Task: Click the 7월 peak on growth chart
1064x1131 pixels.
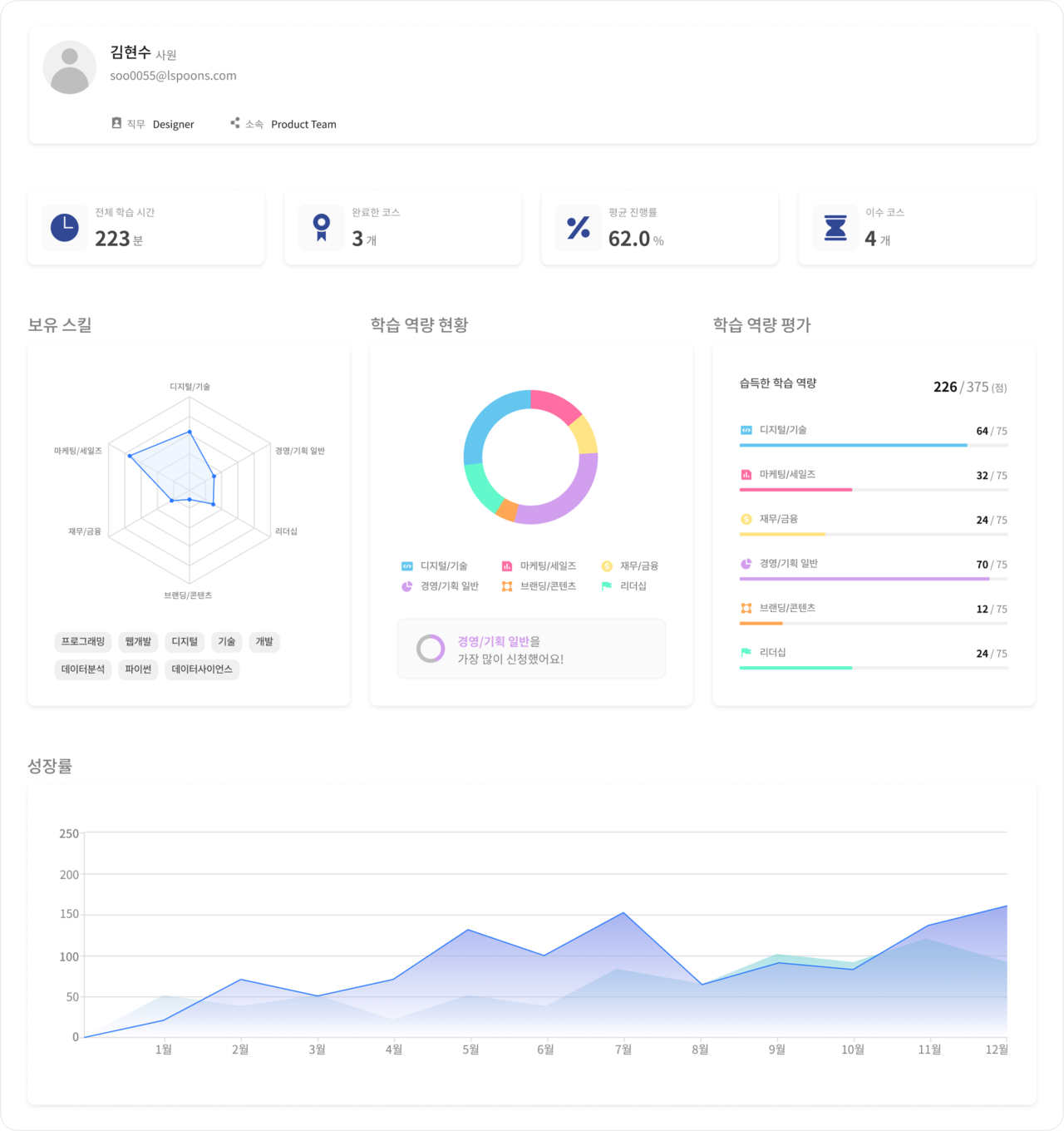Action: [x=623, y=913]
